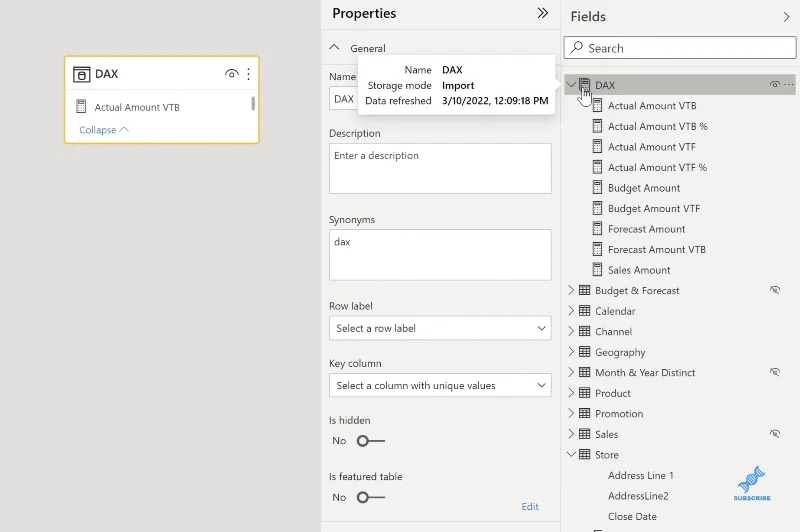Collapse the Properties pane with double-chevron icon

(542, 13)
